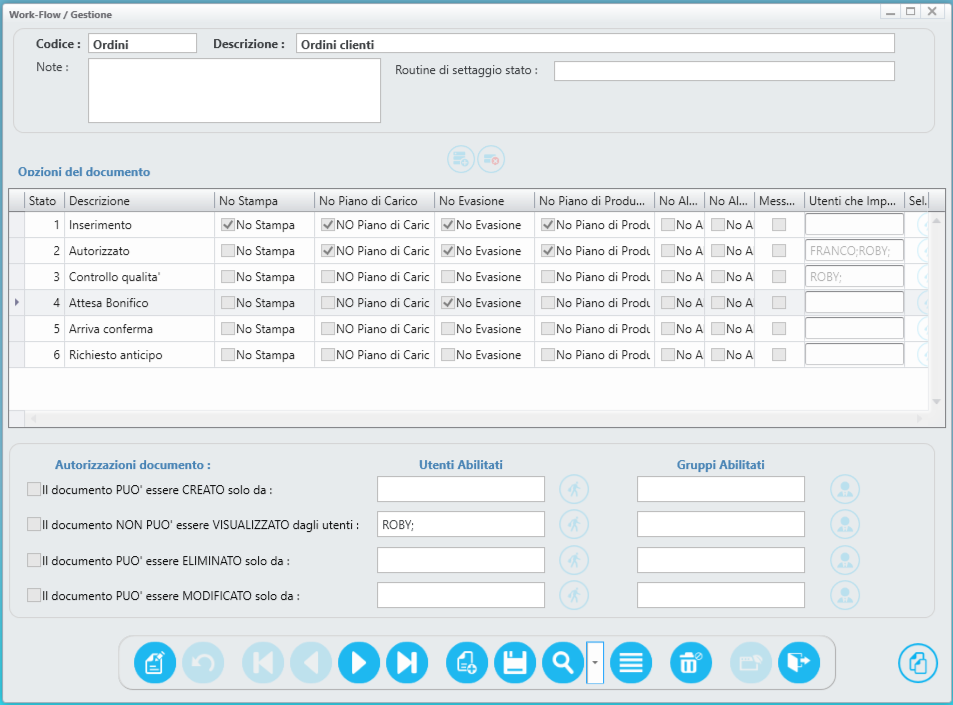Screen dimensions: 953x705
Task: Click into the Codice field containing Ordini
Action: click(x=143, y=44)
